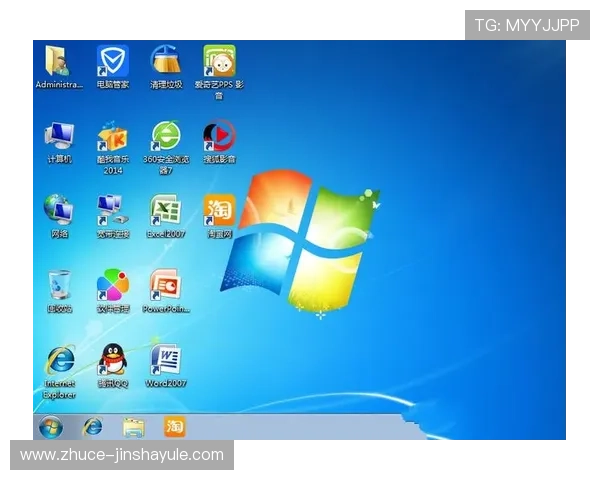The height and width of the screenshot is (480, 600).
Task: Open pinned file explorer folder in taskbar
Action: [133, 427]
